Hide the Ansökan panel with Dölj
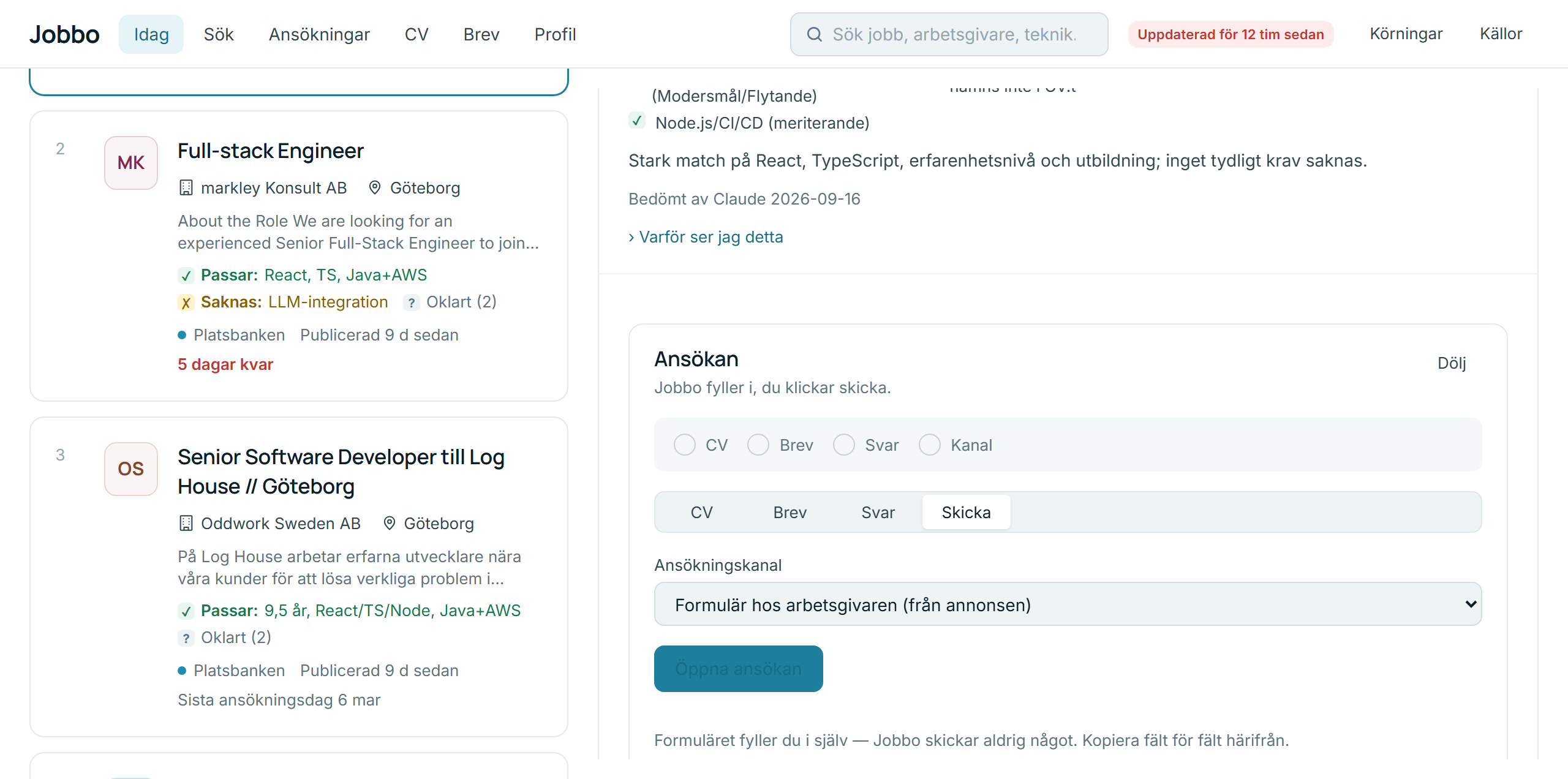1568x779 pixels. point(1452,363)
